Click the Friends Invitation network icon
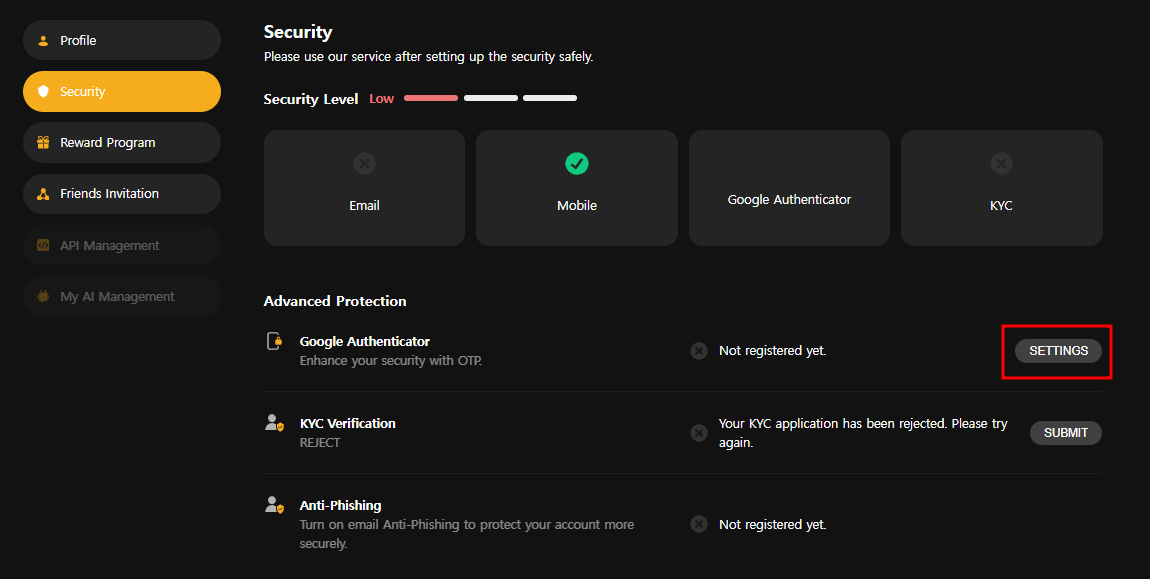The image size is (1150, 579). point(43,194)
